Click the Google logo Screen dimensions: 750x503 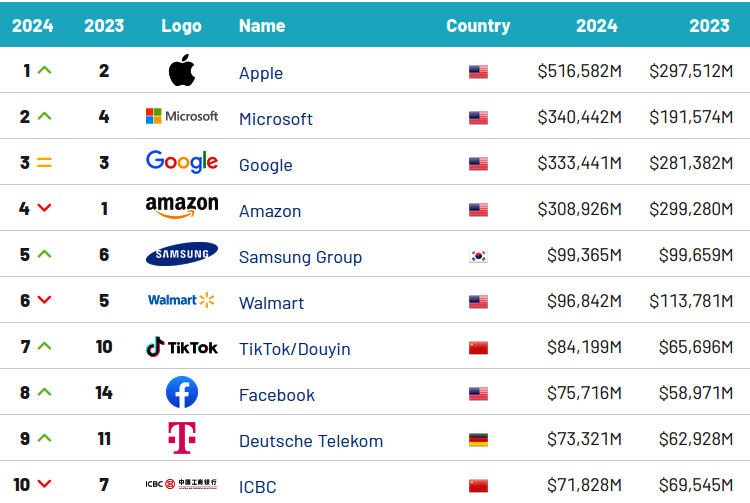(181, 162)
